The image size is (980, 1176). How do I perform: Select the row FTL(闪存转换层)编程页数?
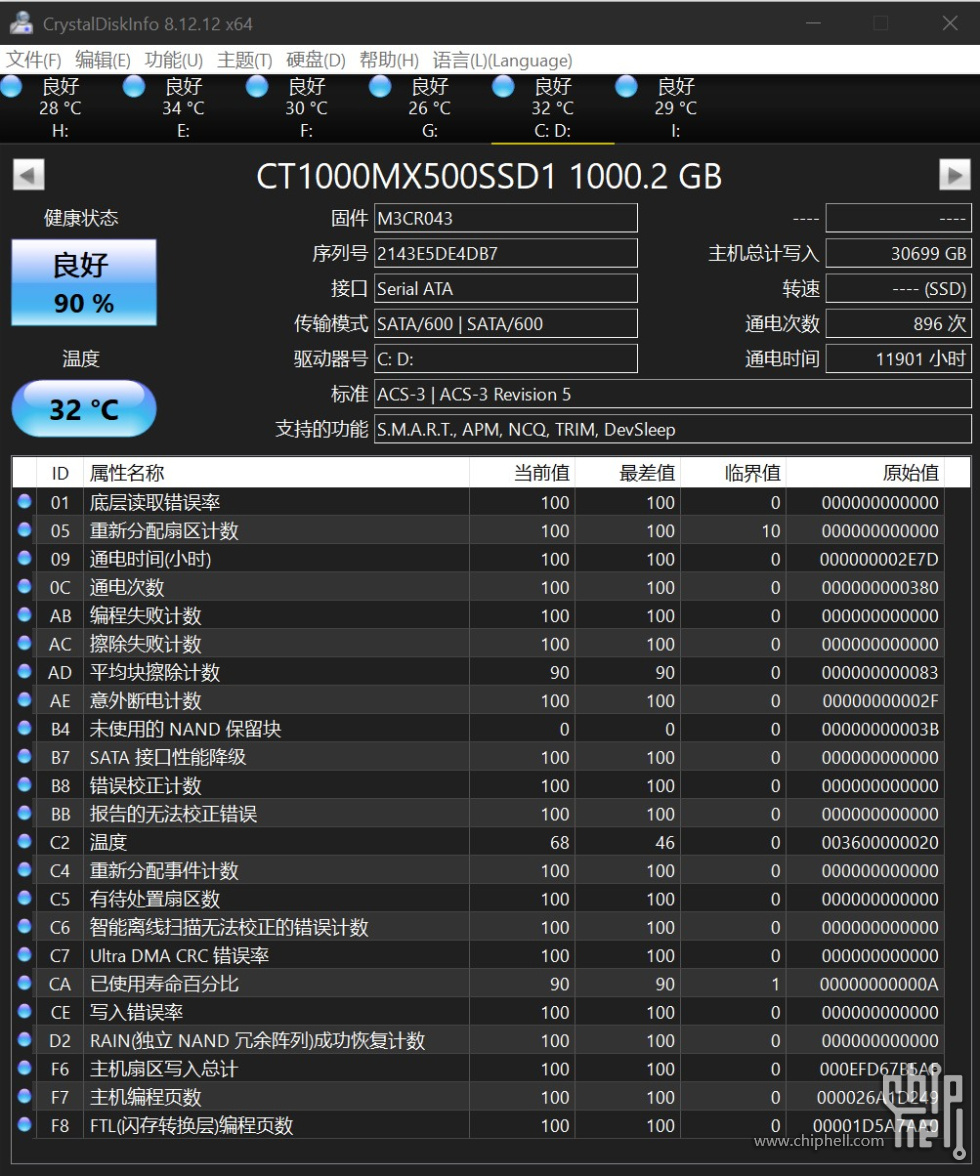pyautogui.click(x=478, y=1125)
